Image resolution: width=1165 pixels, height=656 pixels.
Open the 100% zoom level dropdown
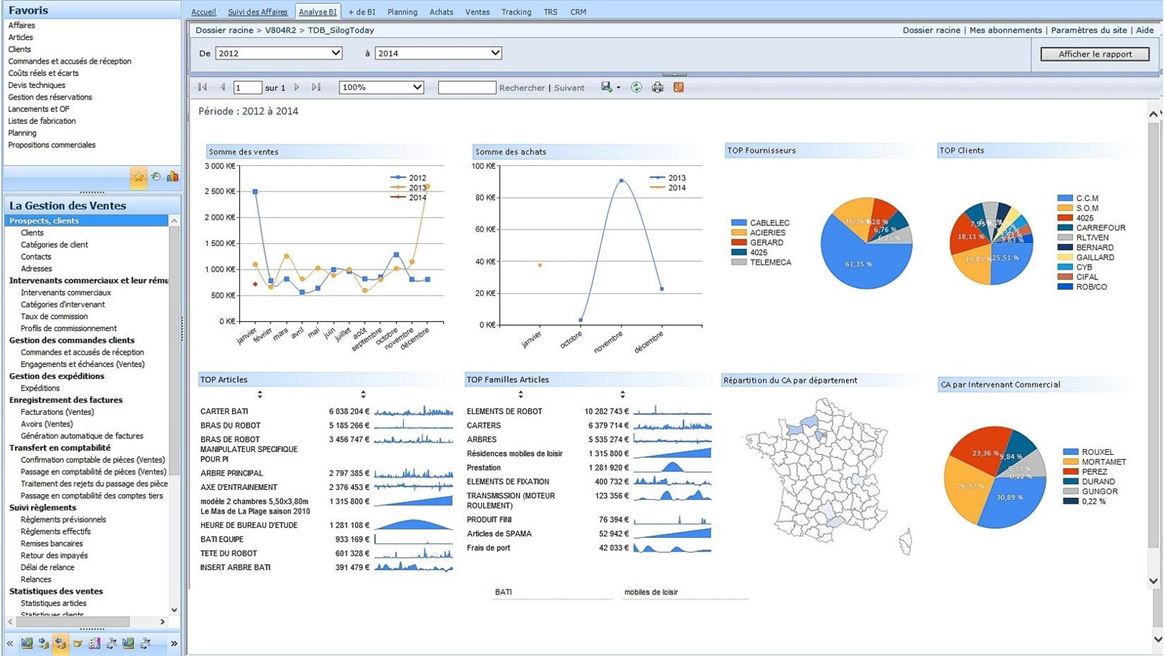pos(382,88)
